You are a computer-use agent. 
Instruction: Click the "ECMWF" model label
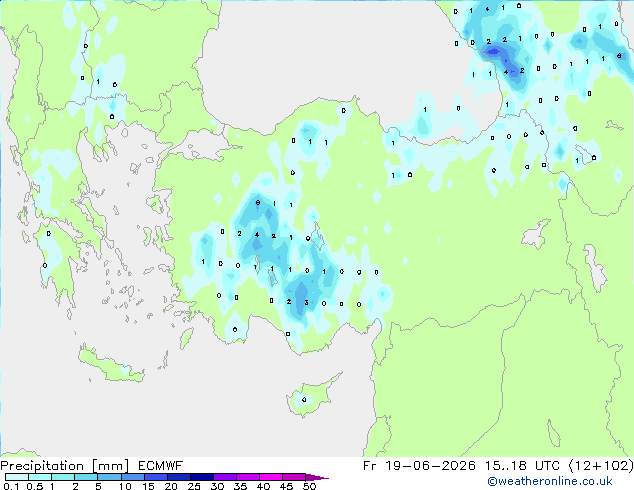[x=161, y=466]
